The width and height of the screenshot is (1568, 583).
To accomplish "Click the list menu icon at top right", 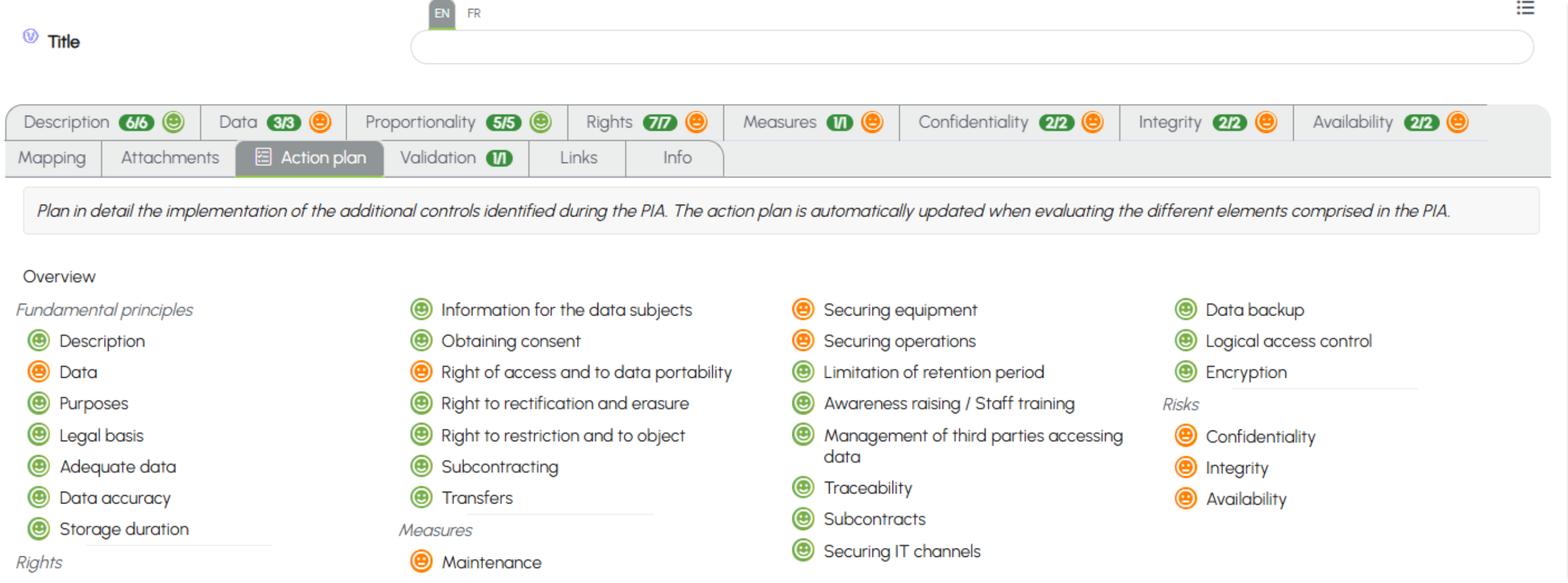I will click(1525, 8).
